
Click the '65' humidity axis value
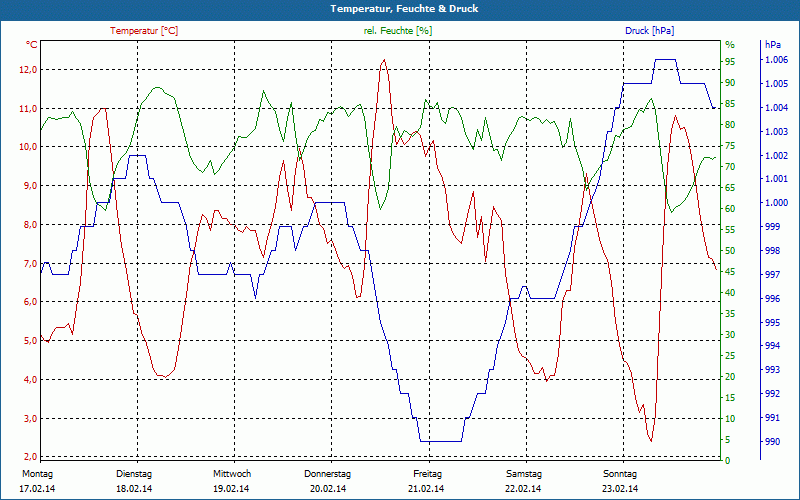[730, 188]
